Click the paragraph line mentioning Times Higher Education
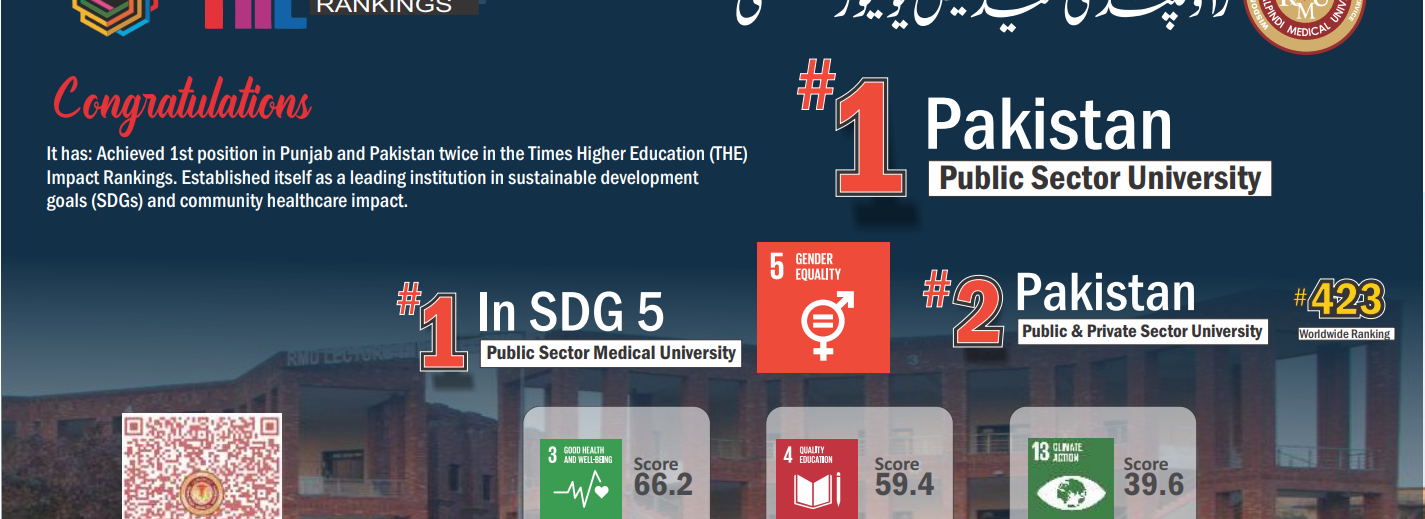This screenshot has width=1425, height=519. tap(397, 154)
